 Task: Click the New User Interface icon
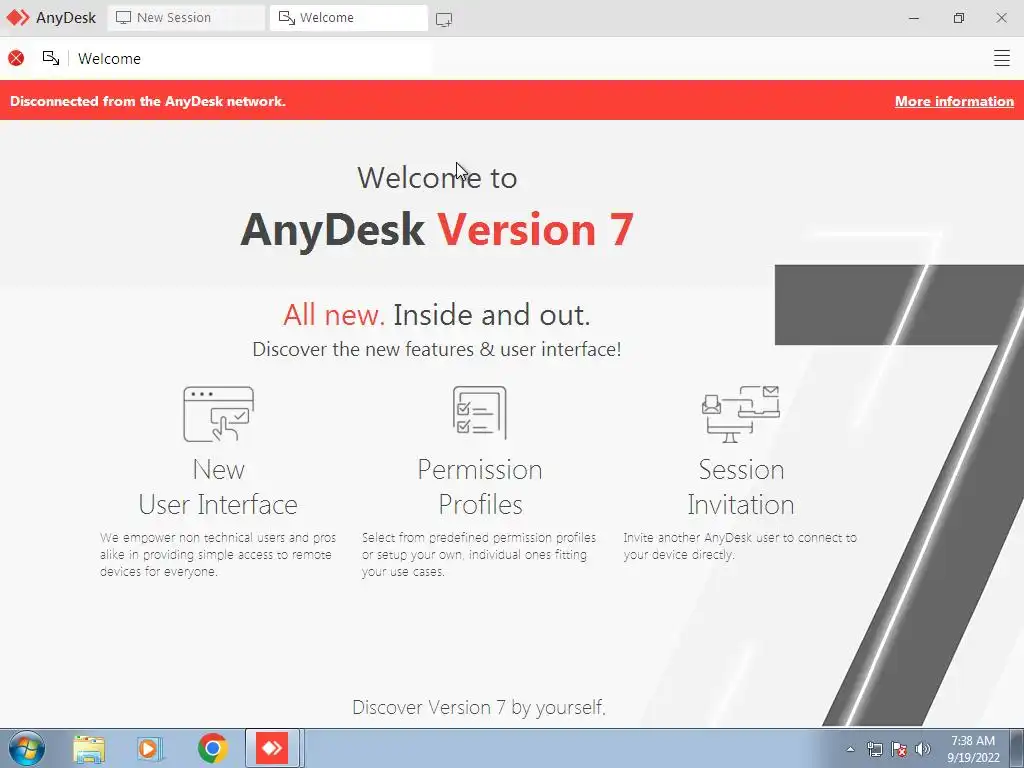tap(218, 414)
